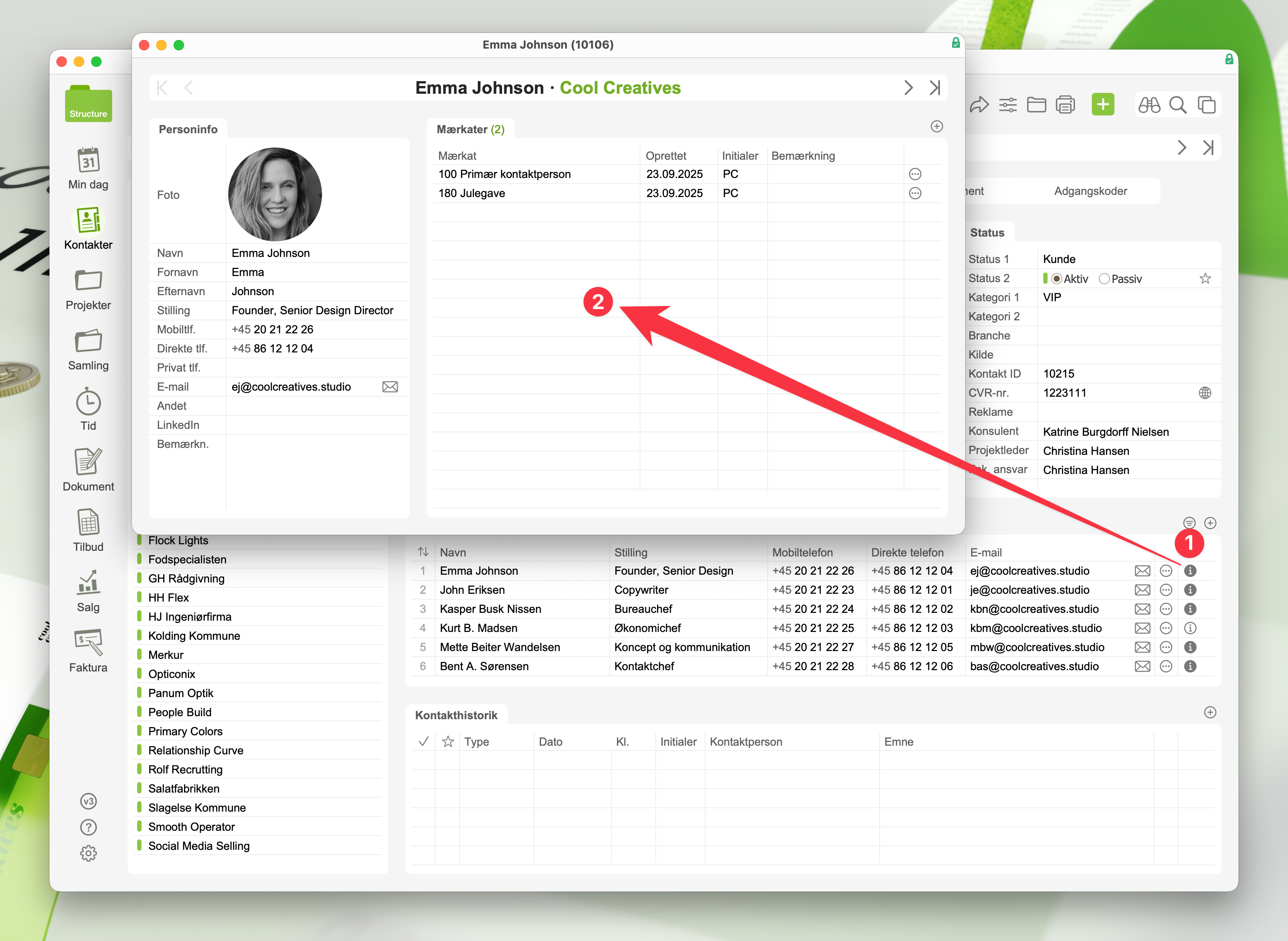Click the green plus new record button
The height and width of the screenshot is (941, 1288).
[1102, 105]
